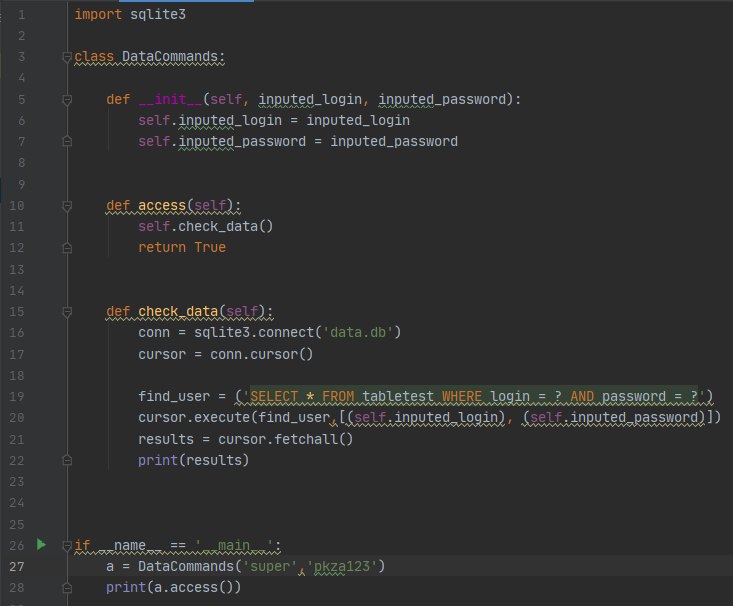Viewport: 733px width, 606px height.
Task: Collapse the check_data method fold marker
Action: pos(67,312)
